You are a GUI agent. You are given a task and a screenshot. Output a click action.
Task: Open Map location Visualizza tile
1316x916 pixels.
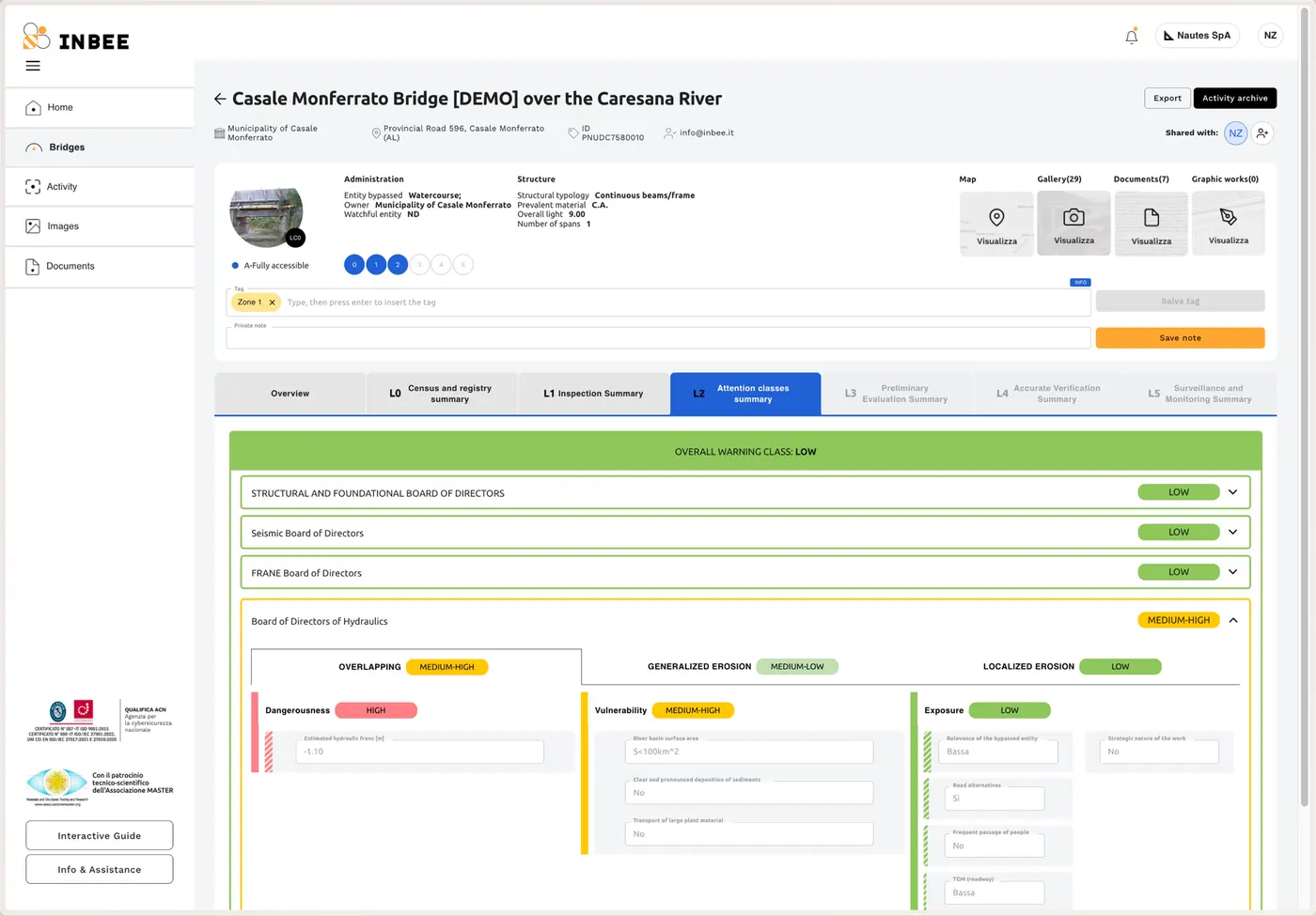click(x=996, y=224)
